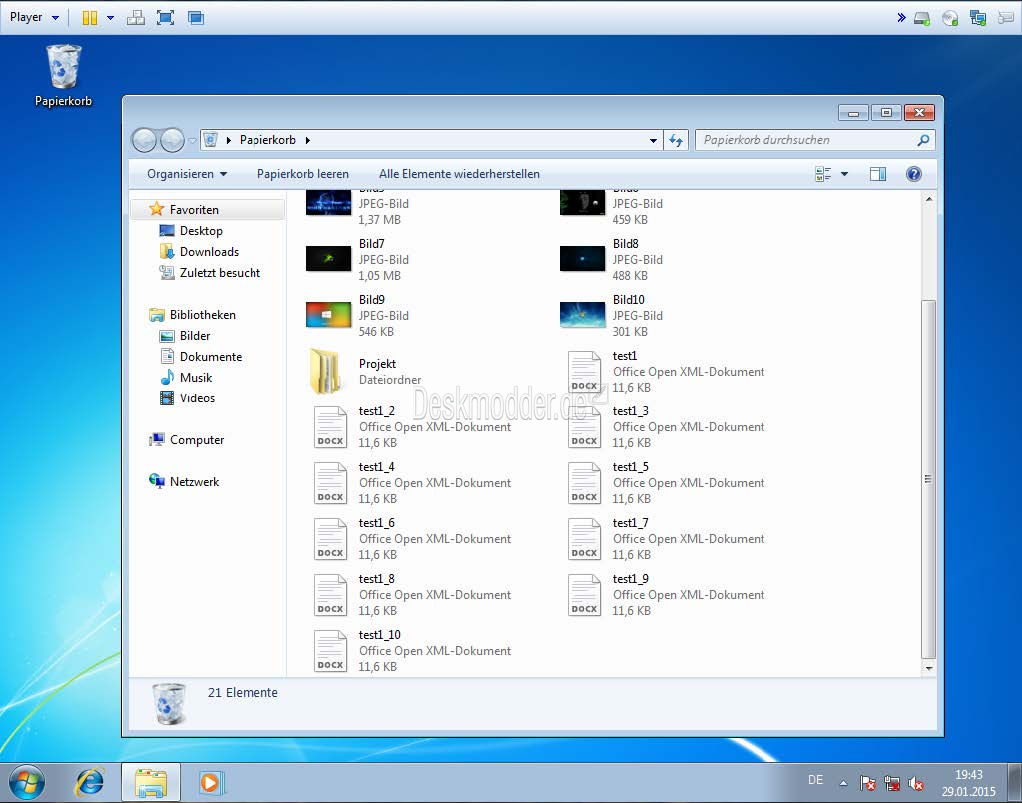Click the search magnifier icon
This screenshot has width=1022, height=803.
point(923,140)
